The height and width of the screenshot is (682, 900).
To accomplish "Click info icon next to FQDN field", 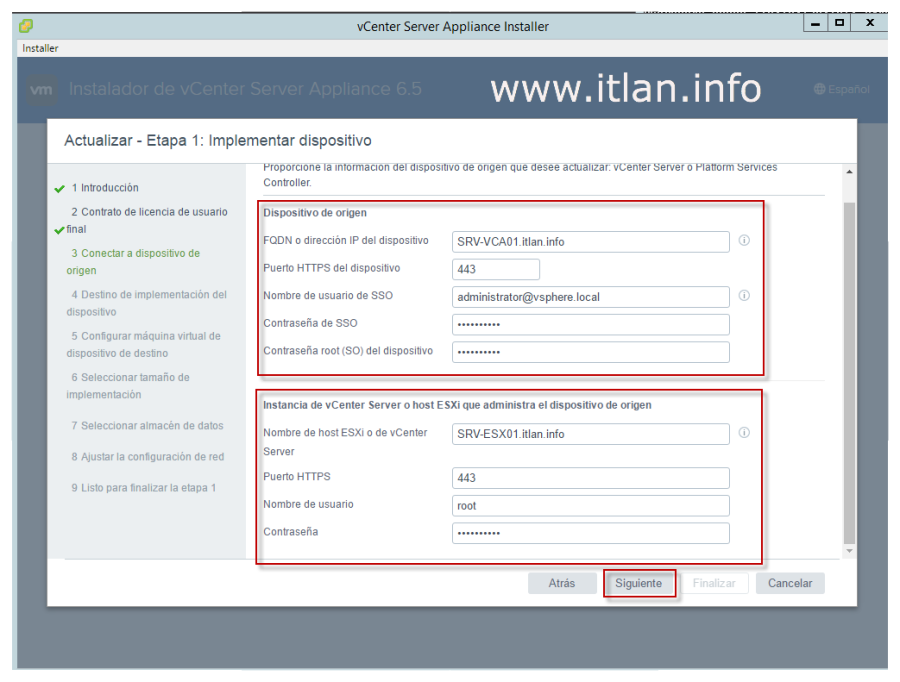I will tap(744, 241).
